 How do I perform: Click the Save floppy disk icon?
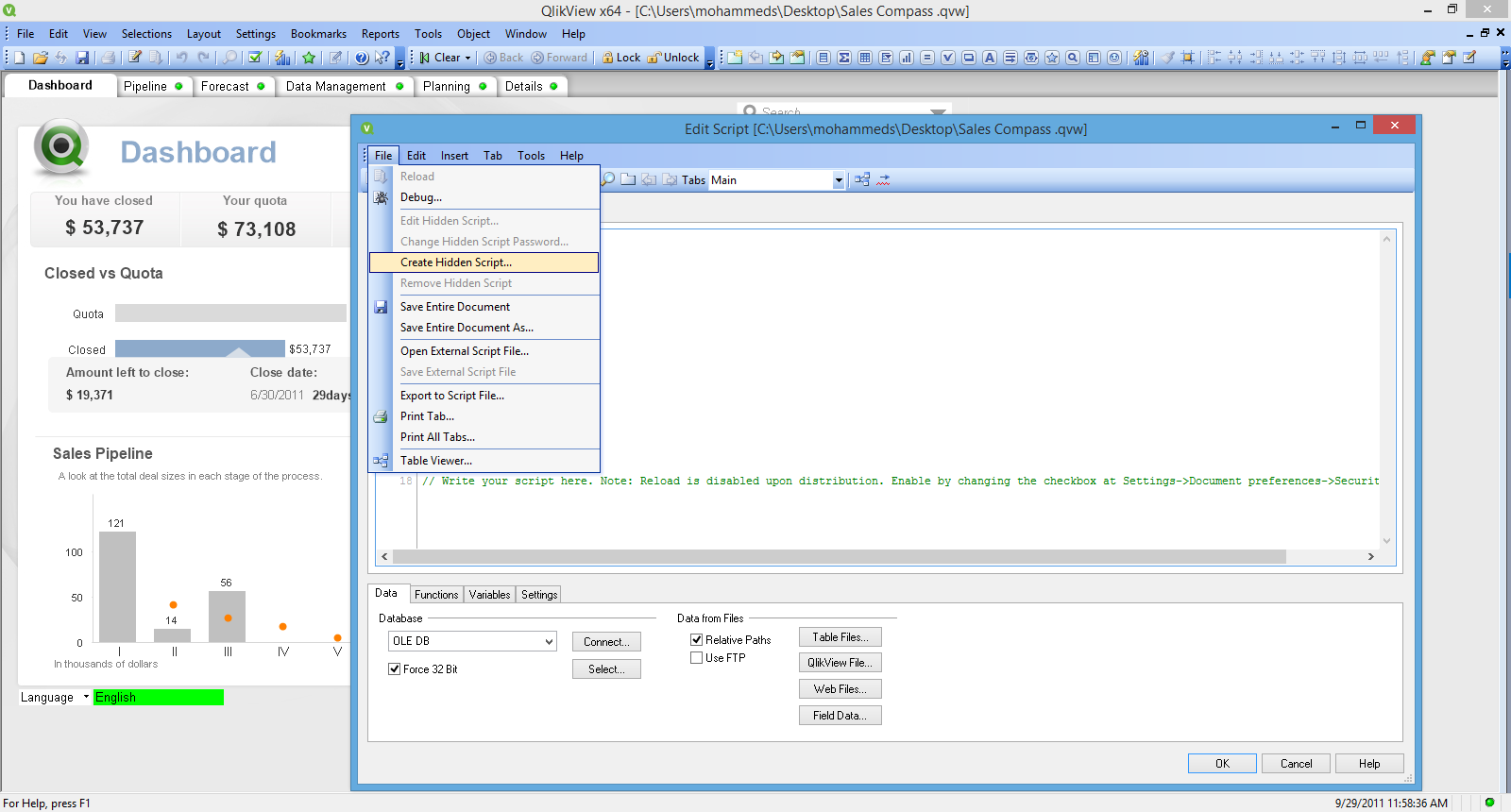pos(82,58)
